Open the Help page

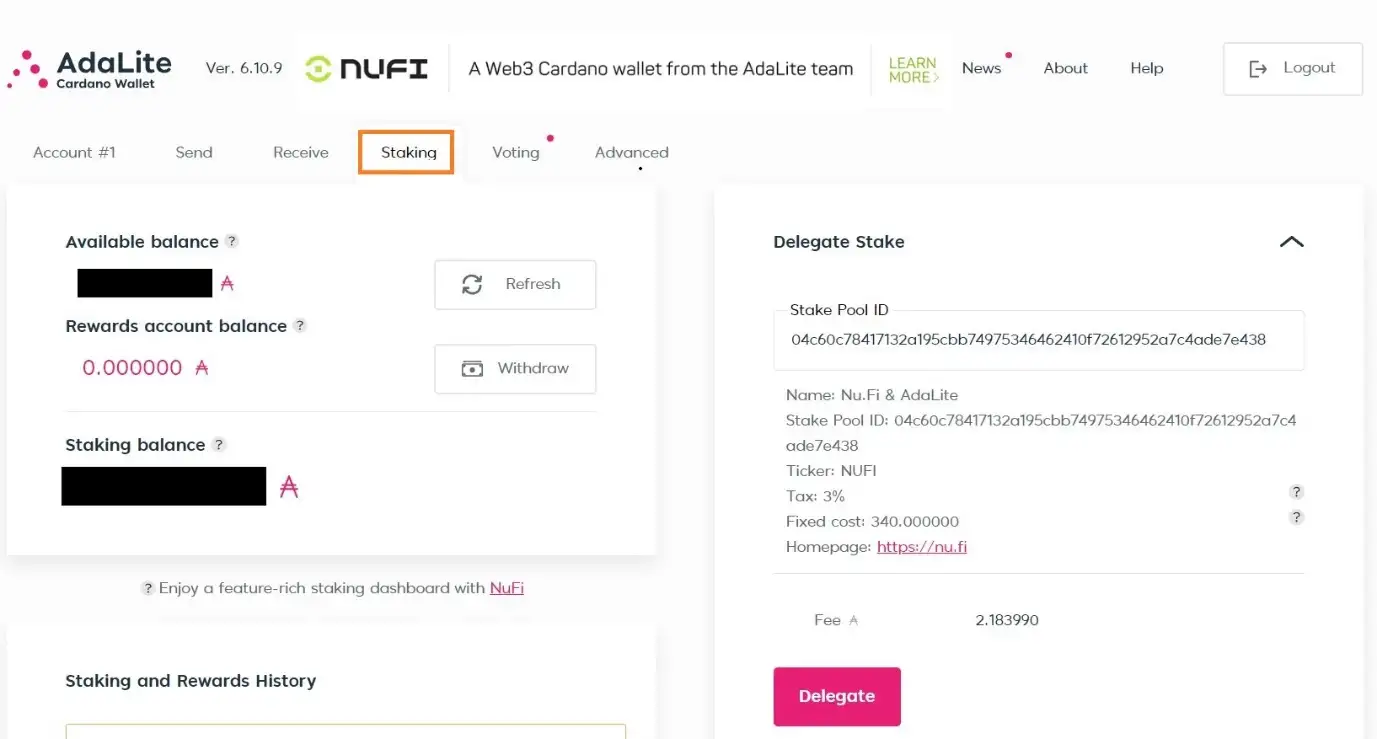(x=1147, y=68)
